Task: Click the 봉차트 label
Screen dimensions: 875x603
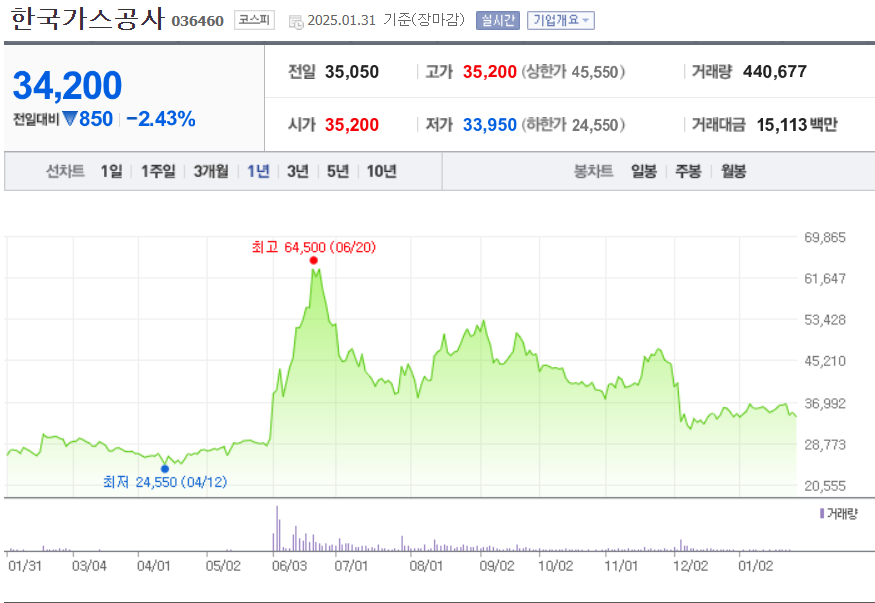Action: (x=593, y=171)
